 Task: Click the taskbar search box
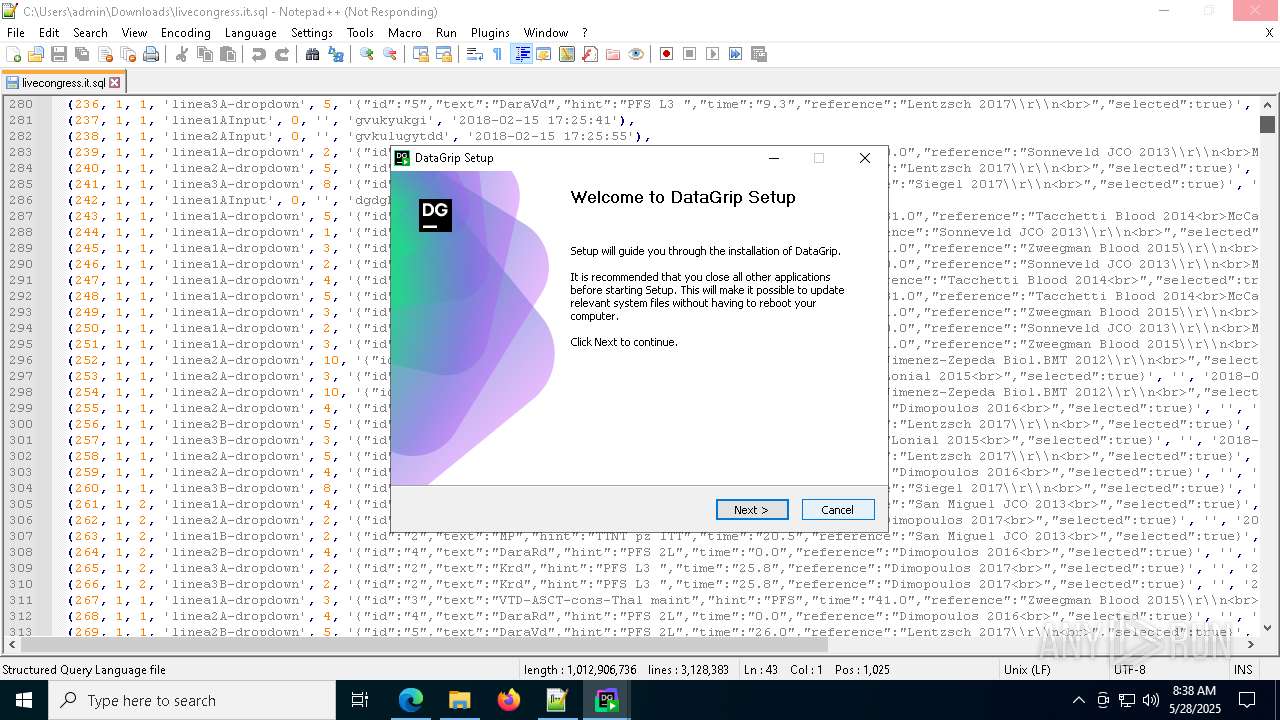tap(192, 700)
